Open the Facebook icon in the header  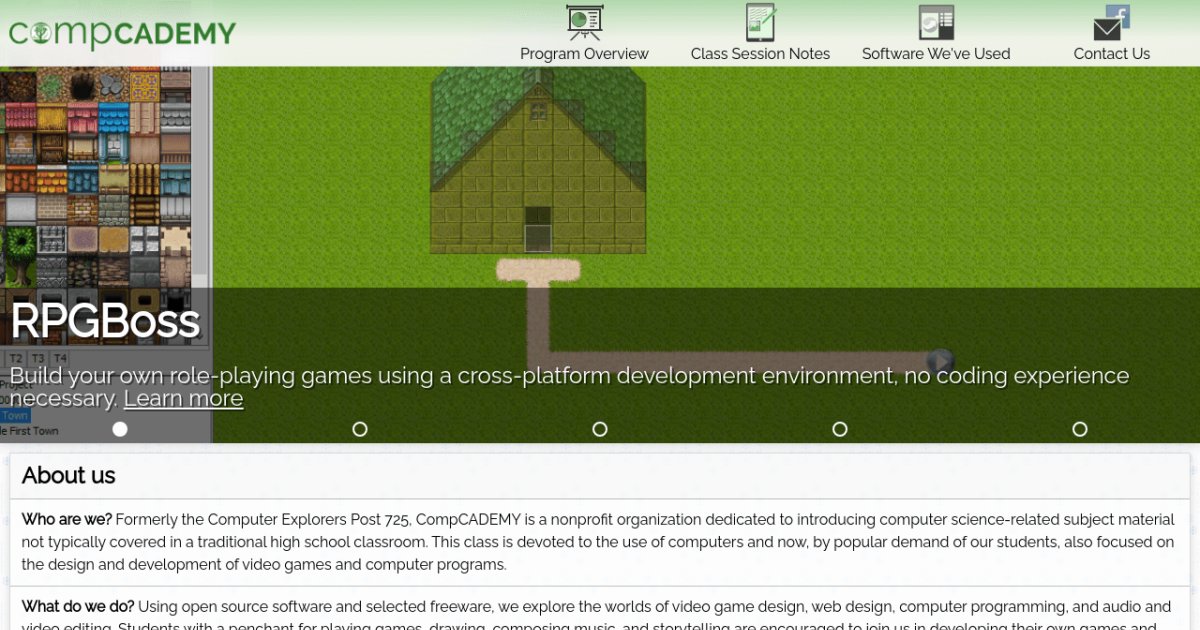coord(1119,14)
